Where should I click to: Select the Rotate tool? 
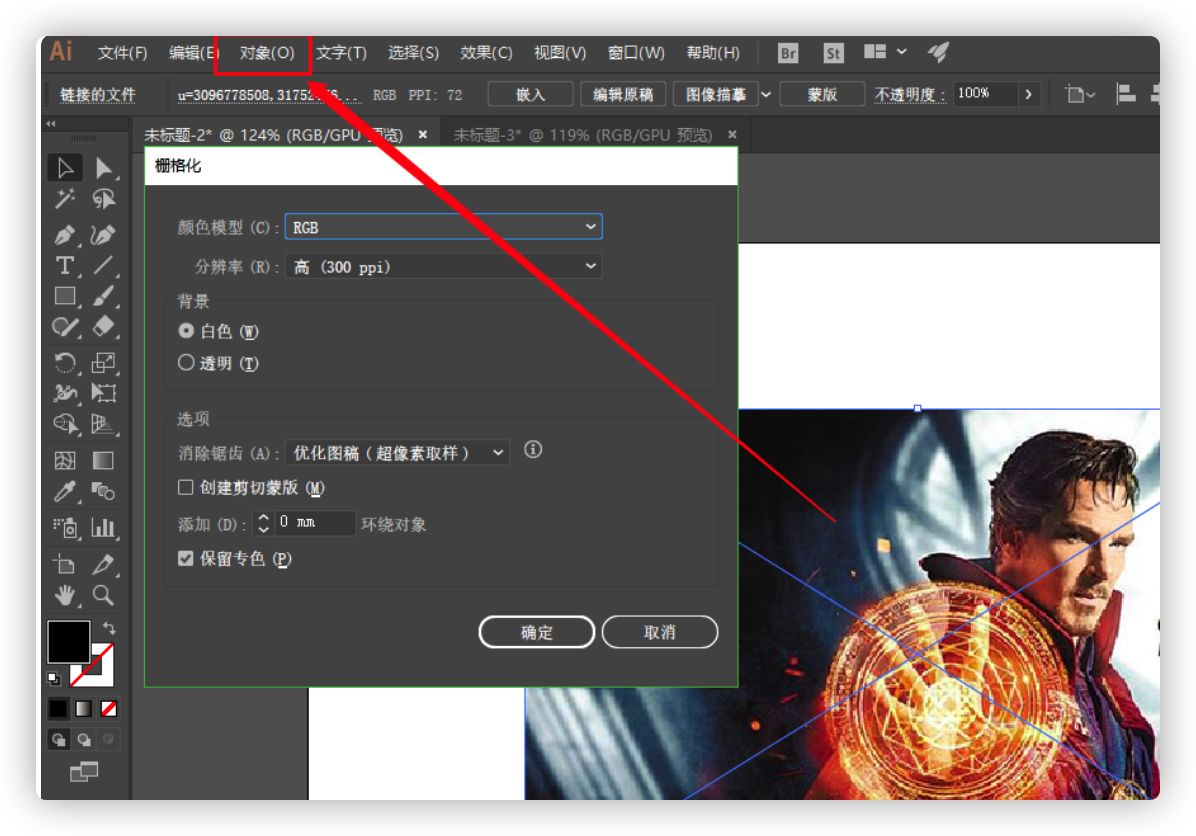pos(65,362)
